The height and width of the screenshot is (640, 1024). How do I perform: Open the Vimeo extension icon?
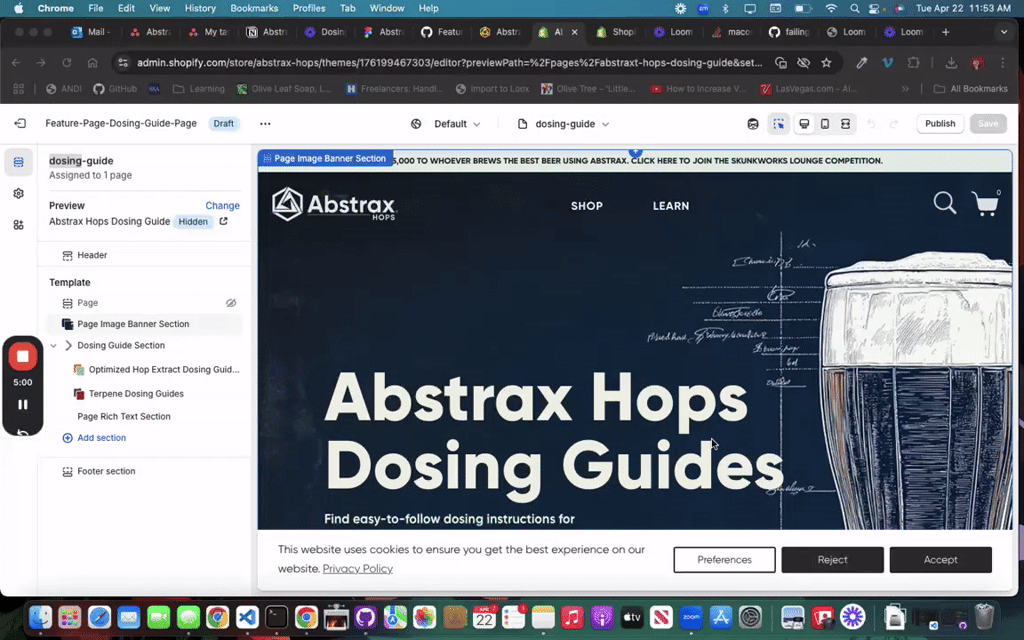tap(887, 63)
